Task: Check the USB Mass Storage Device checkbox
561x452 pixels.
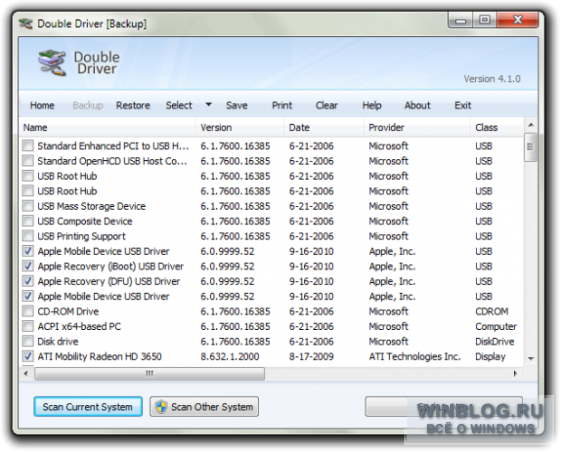Action: pyautogui.click(x=28, y=206)
